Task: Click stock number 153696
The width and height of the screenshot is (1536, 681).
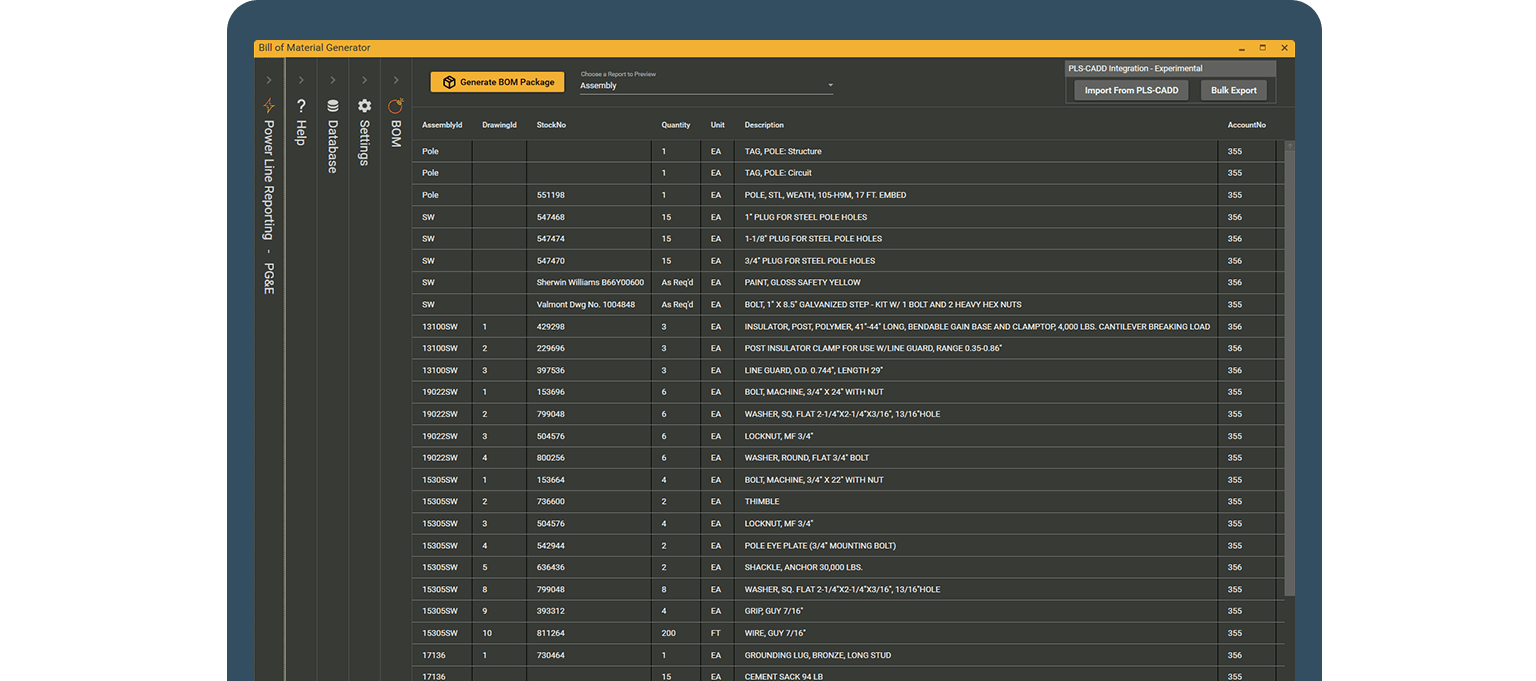Action: (551, 392)
